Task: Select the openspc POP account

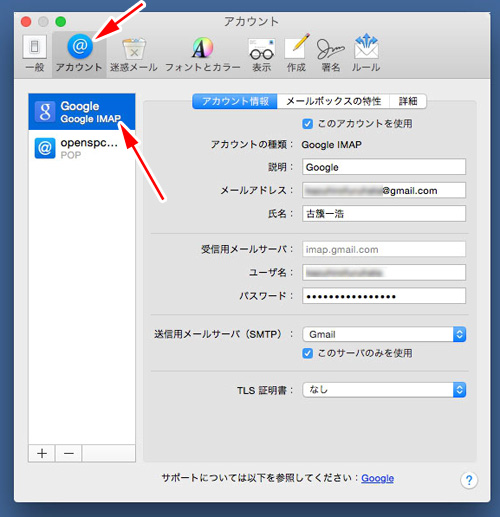Action: (82, 148)
